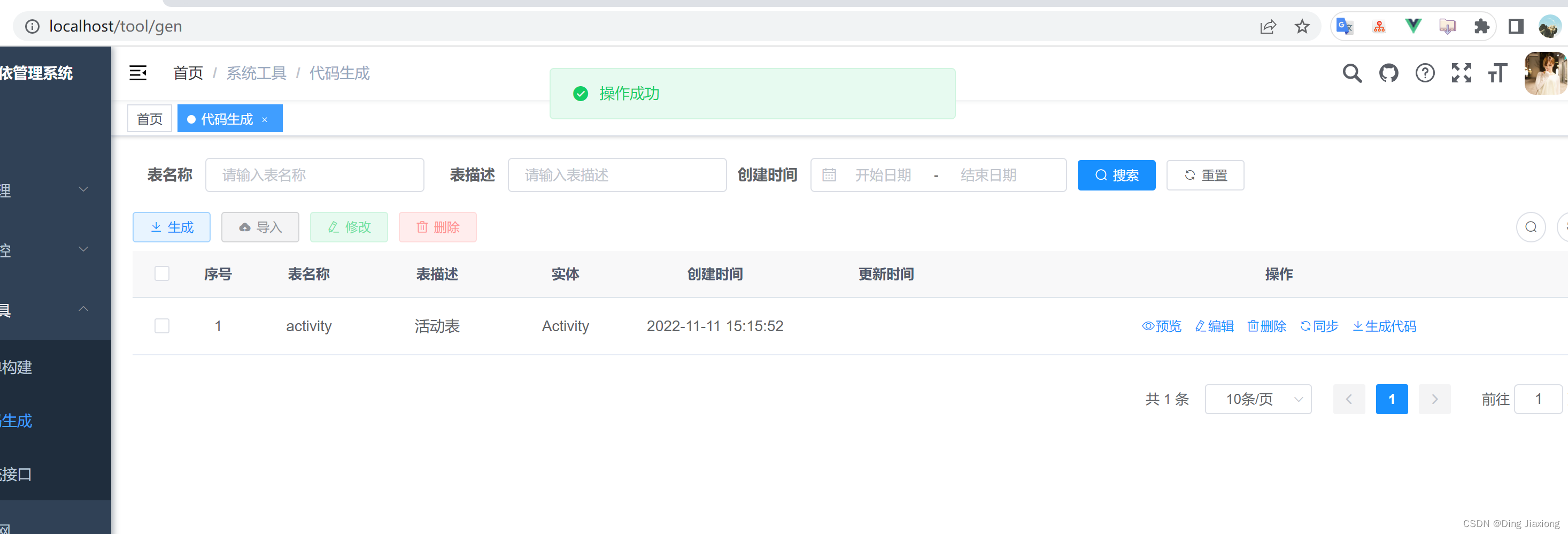
Task: Toggle fullscreen mode icon
Action: click(1462, 73)
